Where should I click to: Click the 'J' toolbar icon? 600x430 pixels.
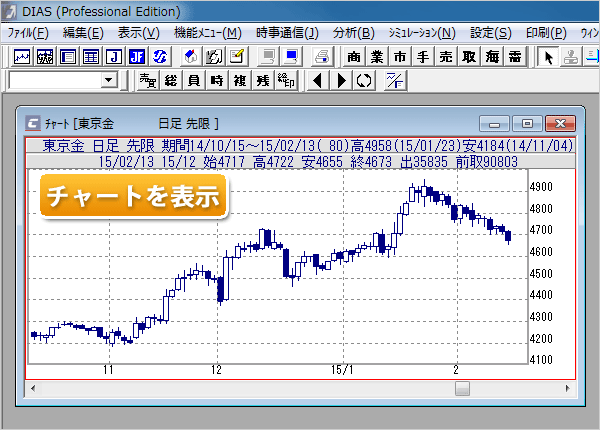click(x=113, y=56)
